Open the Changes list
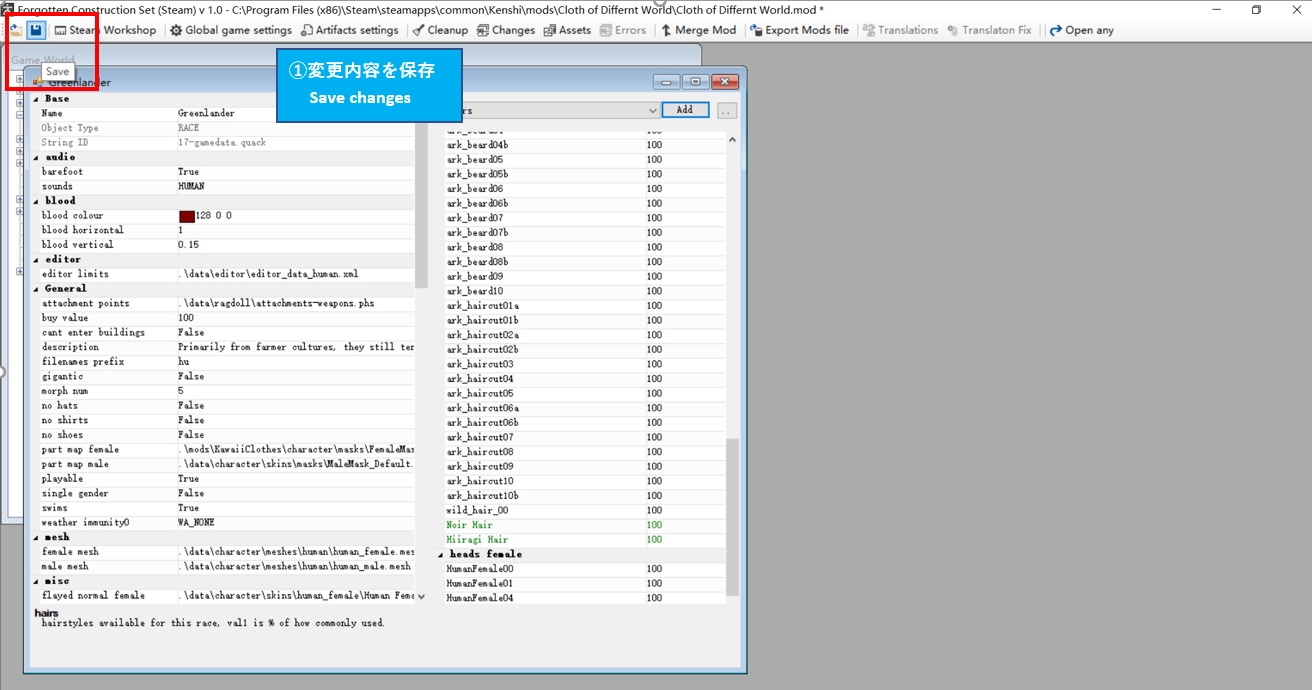This screenshot has width=1312, height=690. (506, 30)
